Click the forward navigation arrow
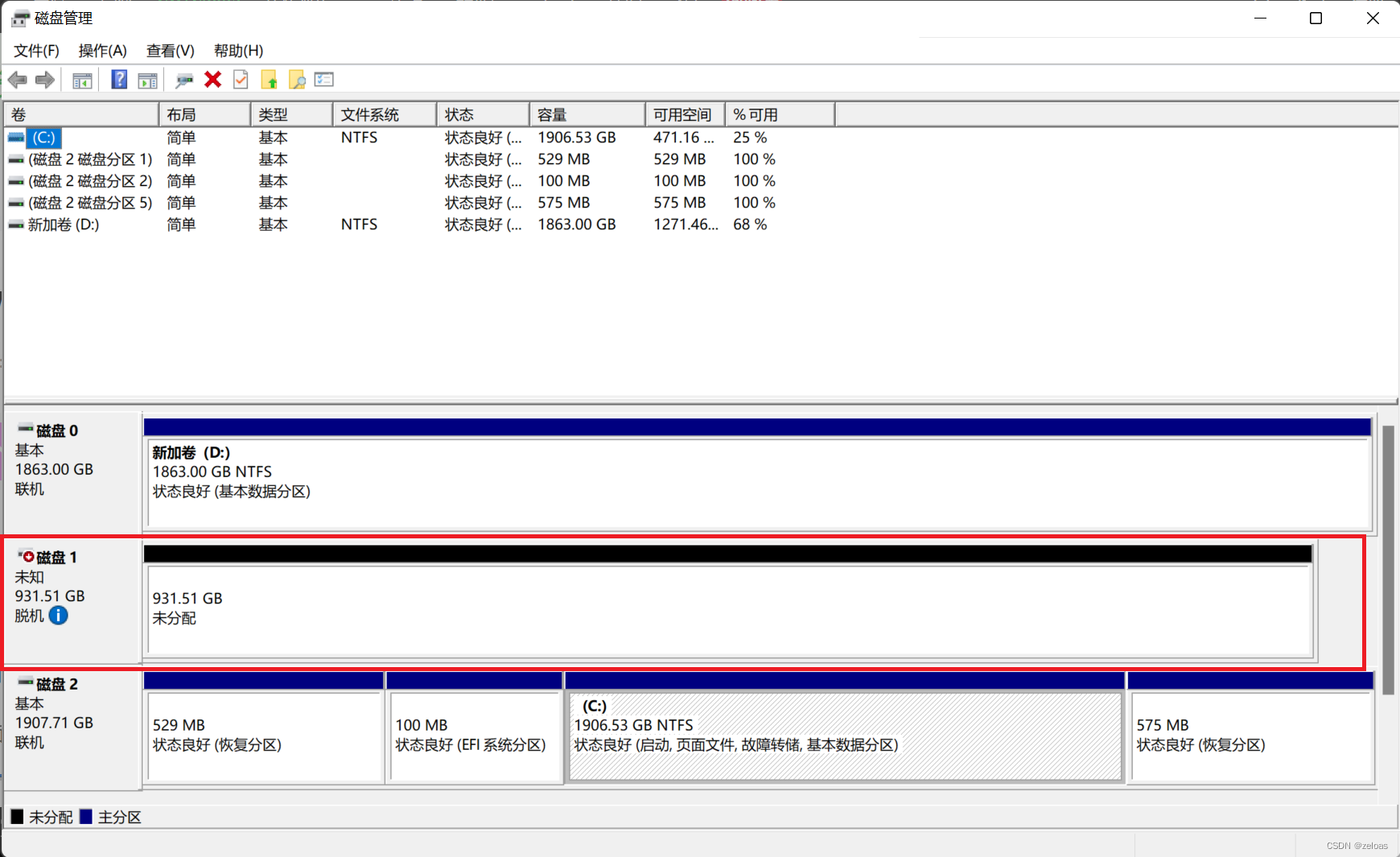 click(x=45, y=79)
